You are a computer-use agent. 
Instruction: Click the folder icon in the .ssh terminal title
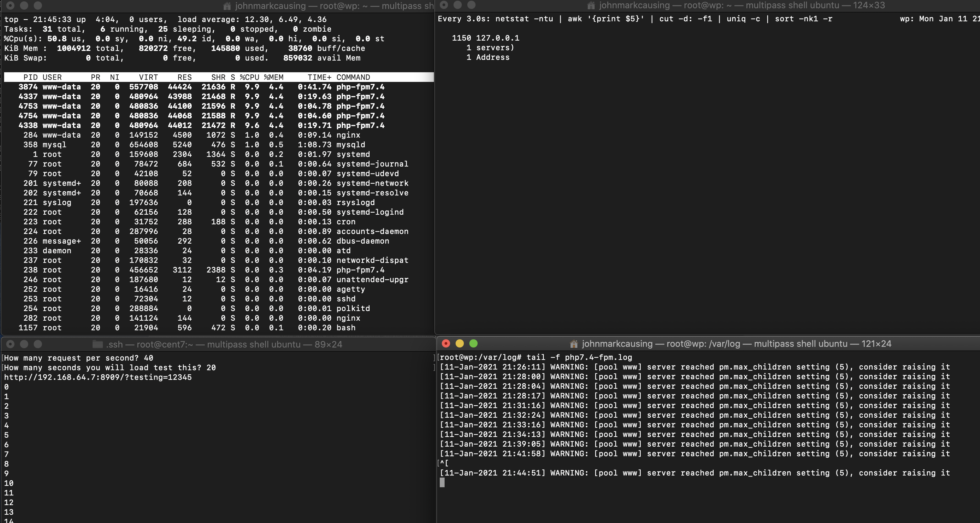tap(97, 344)
